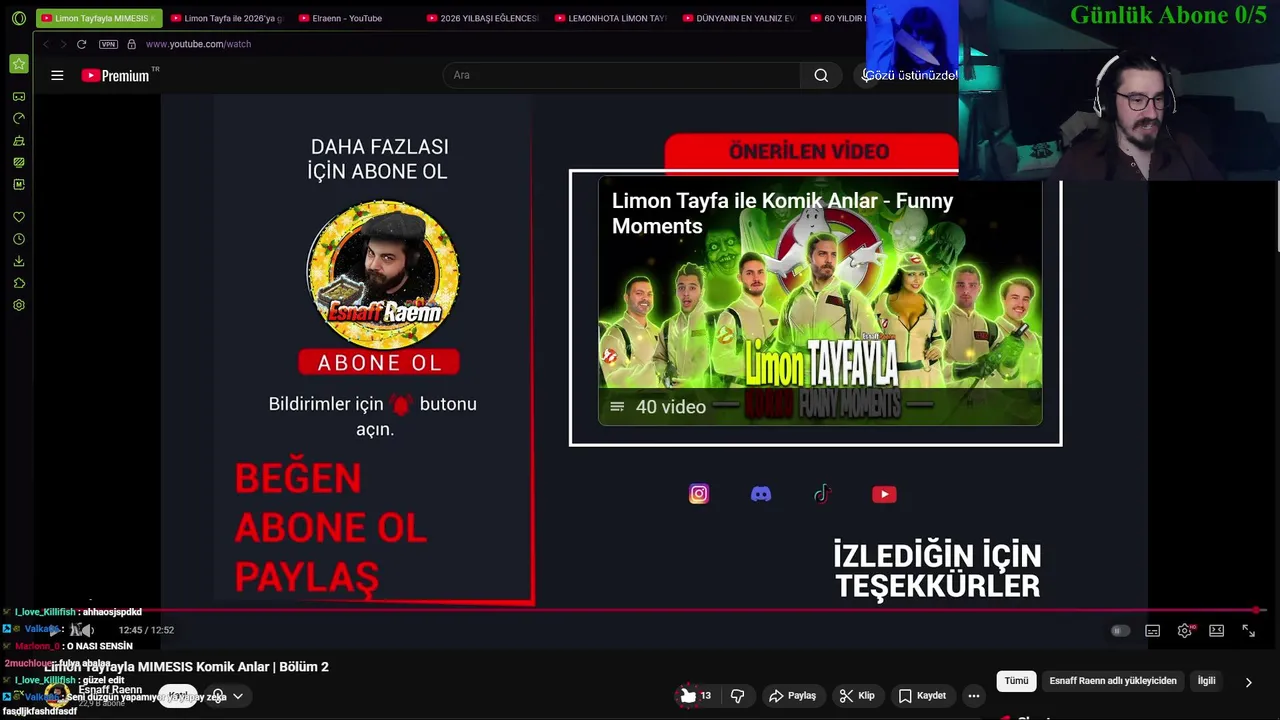
Task: Click the VPN badge in address bar
Action: [108, 44]
